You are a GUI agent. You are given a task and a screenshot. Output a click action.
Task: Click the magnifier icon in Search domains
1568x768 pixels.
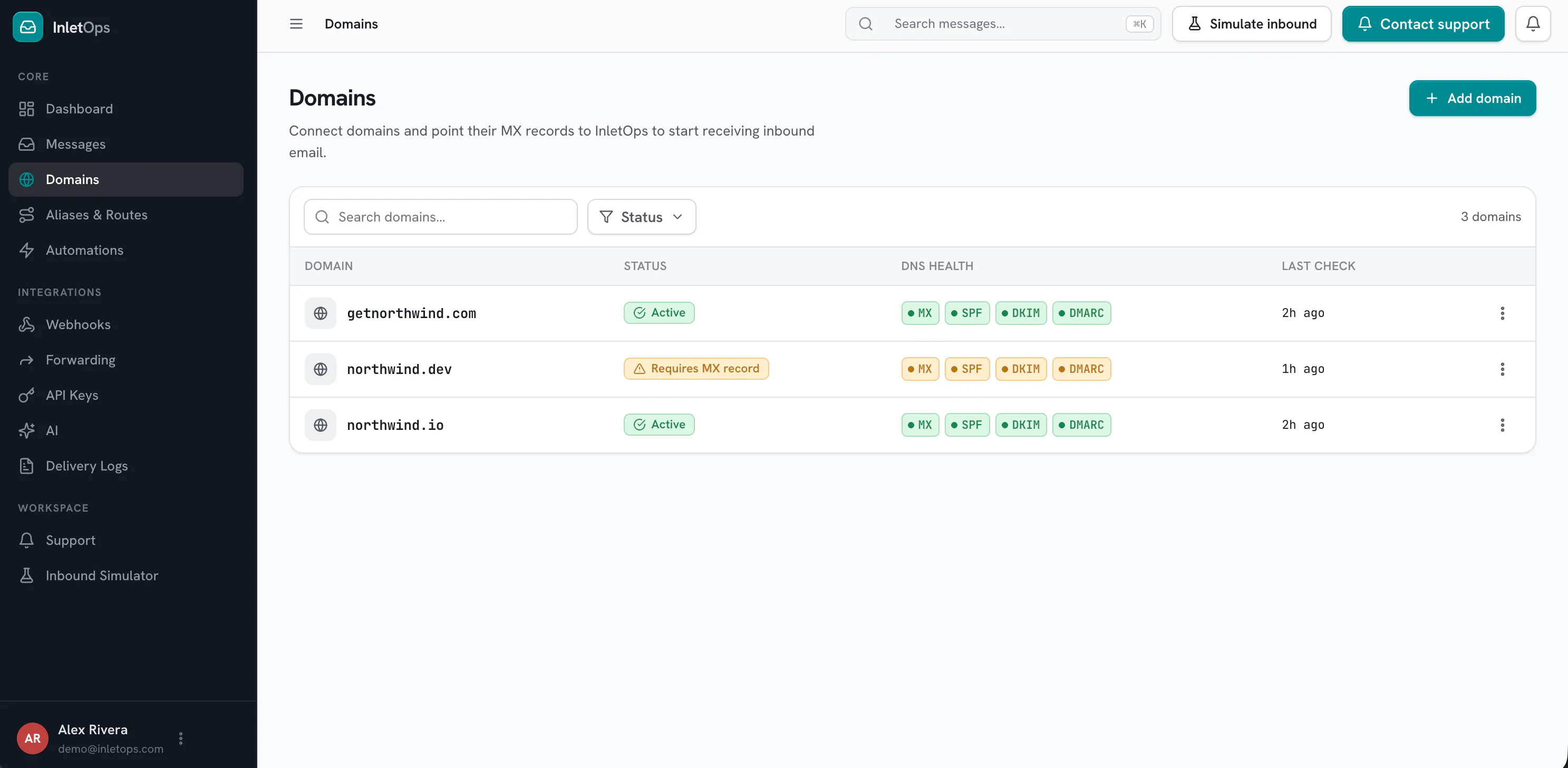(x=322, y=217)
